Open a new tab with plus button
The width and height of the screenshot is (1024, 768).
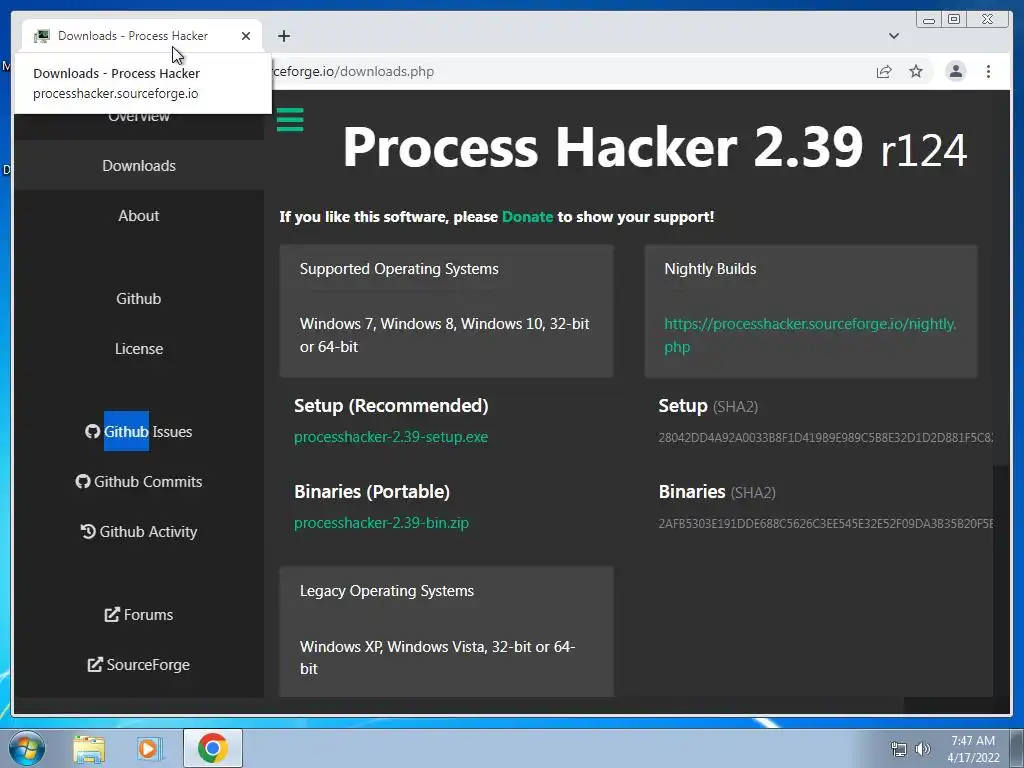point(283,36)
